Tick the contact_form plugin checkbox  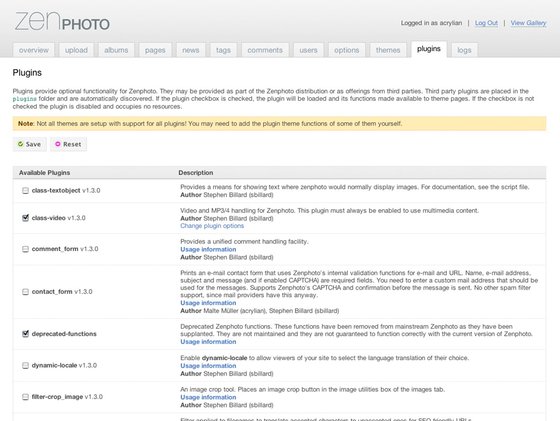[25, 292]
